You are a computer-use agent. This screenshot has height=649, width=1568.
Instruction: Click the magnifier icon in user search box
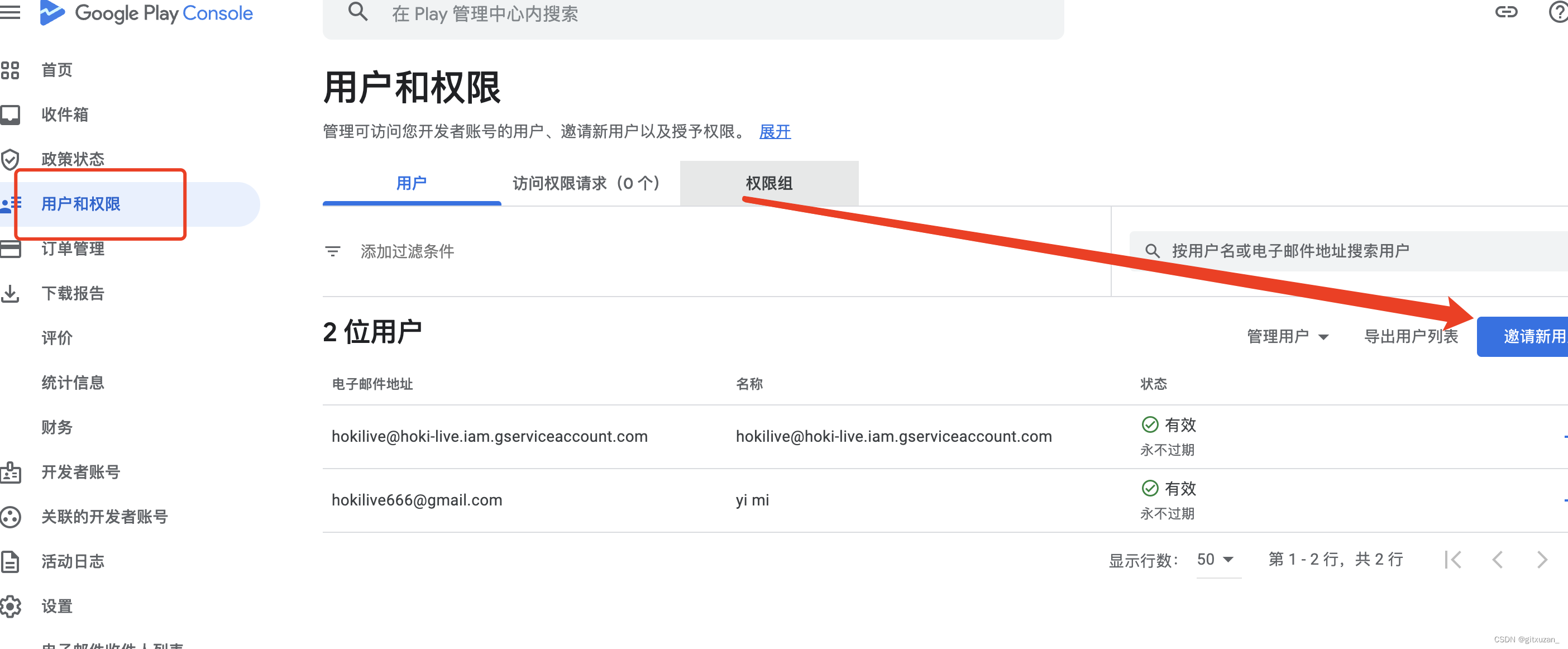point(1151,251)
